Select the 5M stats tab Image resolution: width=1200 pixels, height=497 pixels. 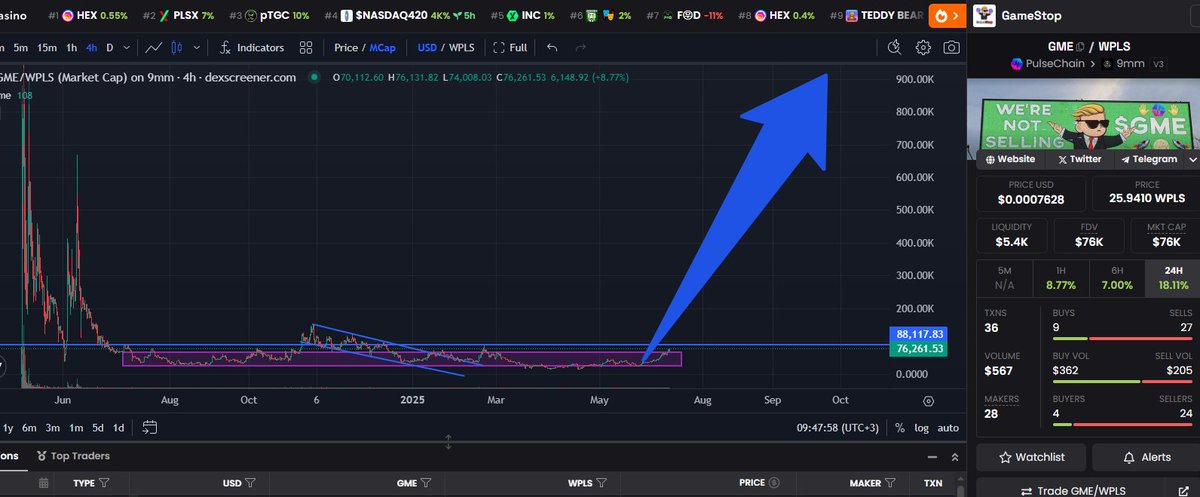tap(1004, 278)
